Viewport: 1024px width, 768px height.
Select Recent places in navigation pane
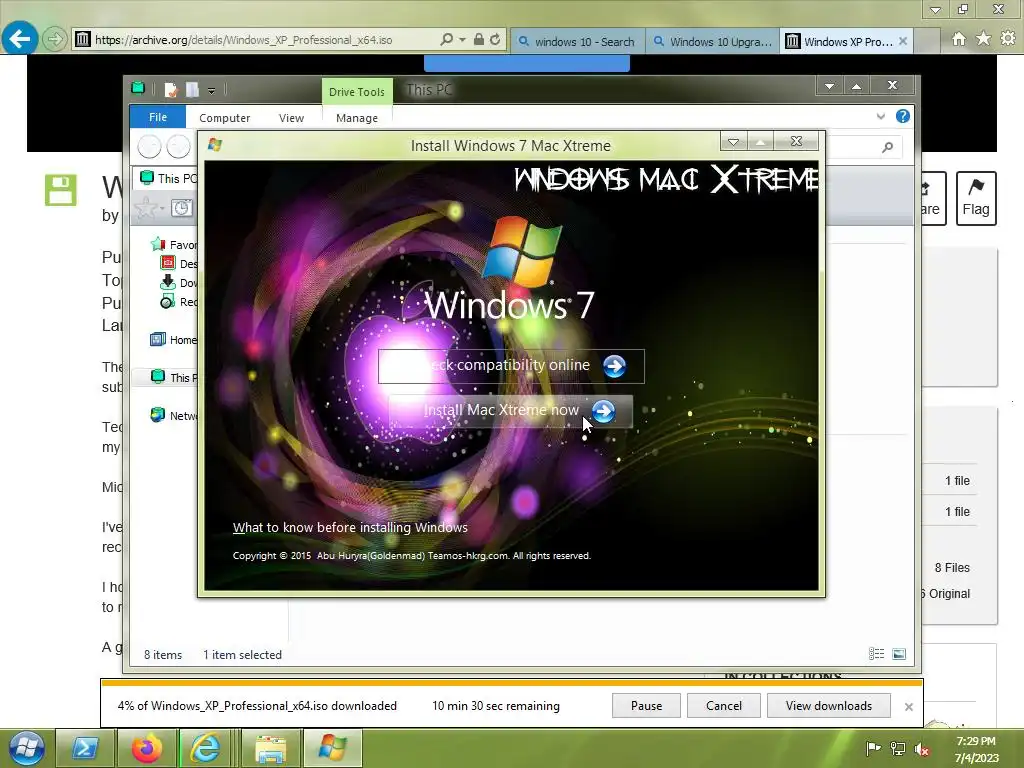tap(178, 301)
